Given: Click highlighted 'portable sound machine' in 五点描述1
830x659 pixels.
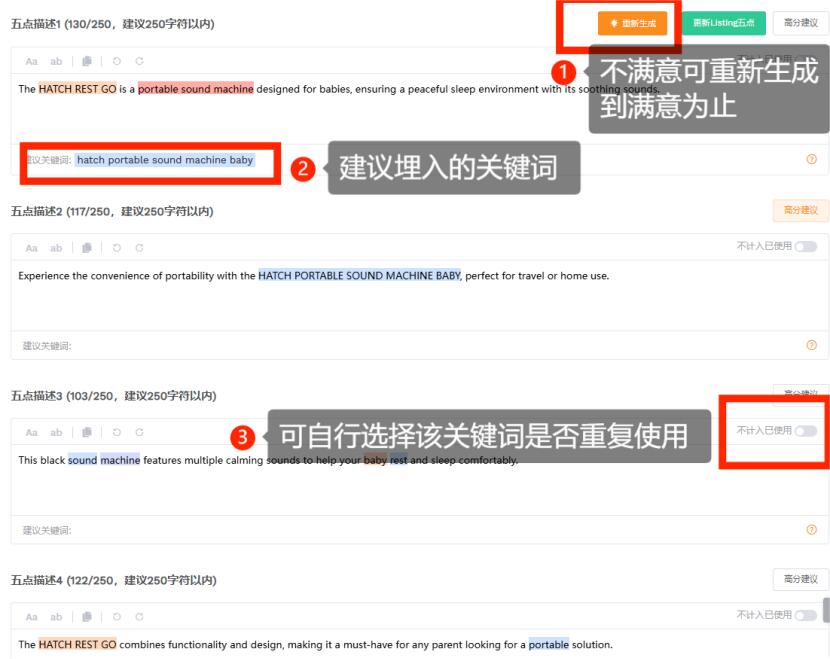Looking at the screenshot, I should (x=195, y=89).
